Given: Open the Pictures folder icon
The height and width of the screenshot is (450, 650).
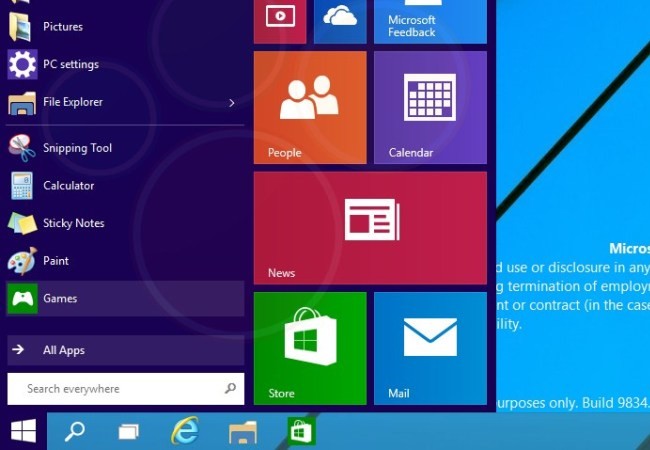Looking at the screenshot, I should coord(20,27).
